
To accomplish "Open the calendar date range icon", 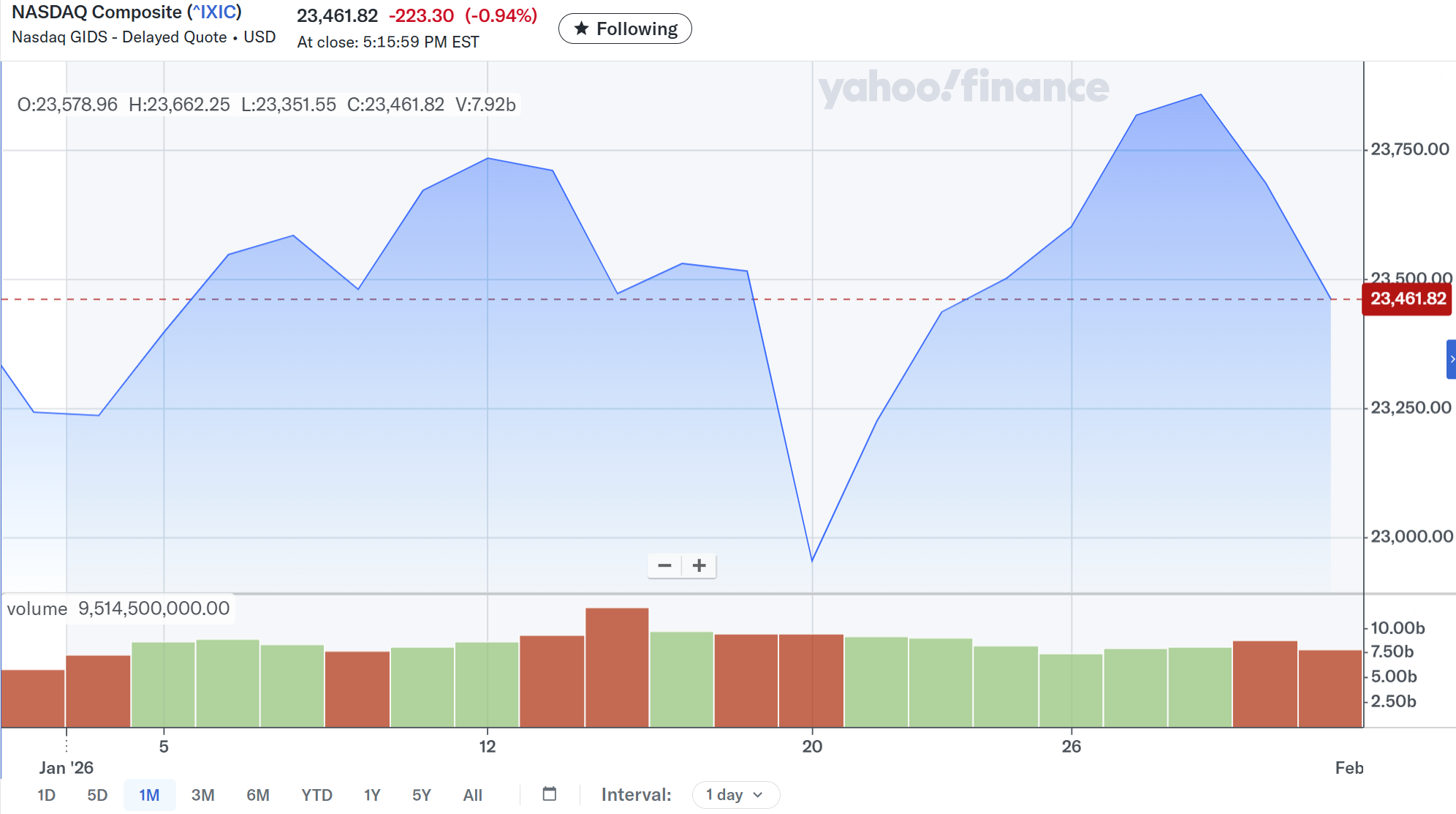I will pyautogui.click(x=550, y=794).
